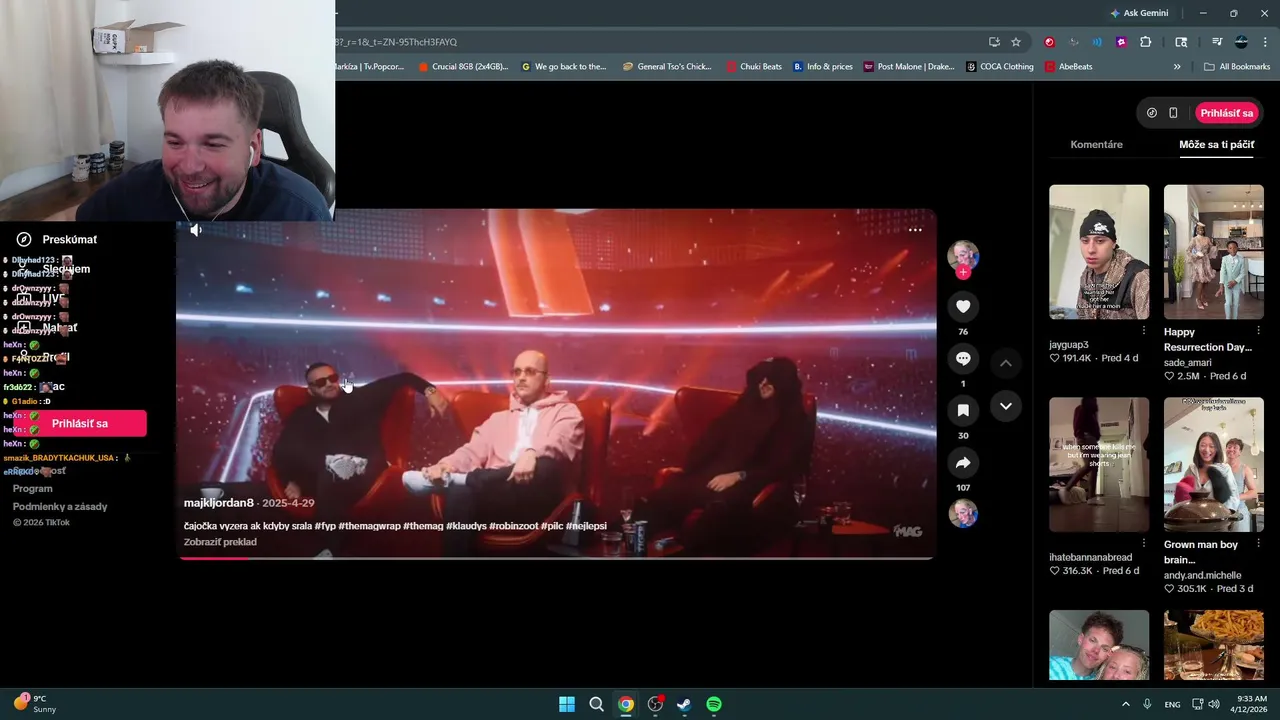
Task: Open the All Bookmarks folder
Action: (1237, 67)
